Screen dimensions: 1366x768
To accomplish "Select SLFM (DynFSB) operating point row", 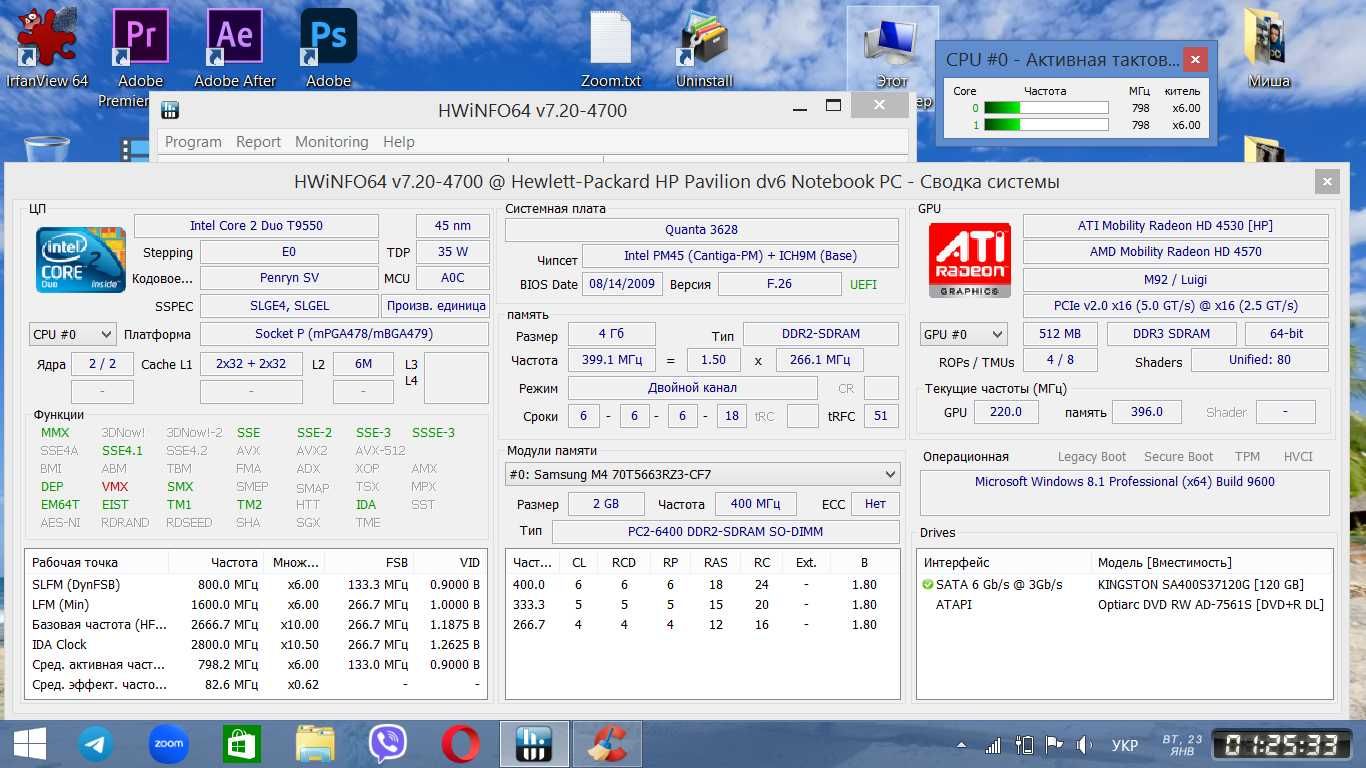I will 257,584.
